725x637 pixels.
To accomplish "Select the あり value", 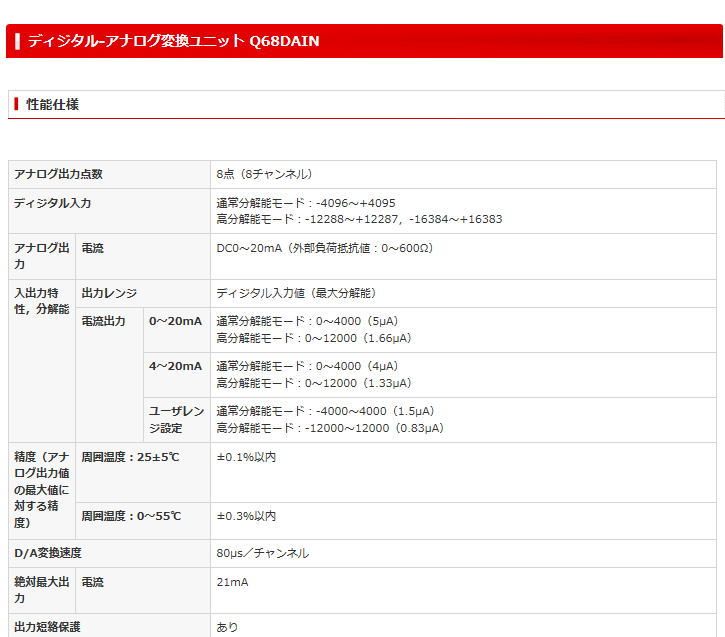I will pyautogui.click(x=227, y=627).
